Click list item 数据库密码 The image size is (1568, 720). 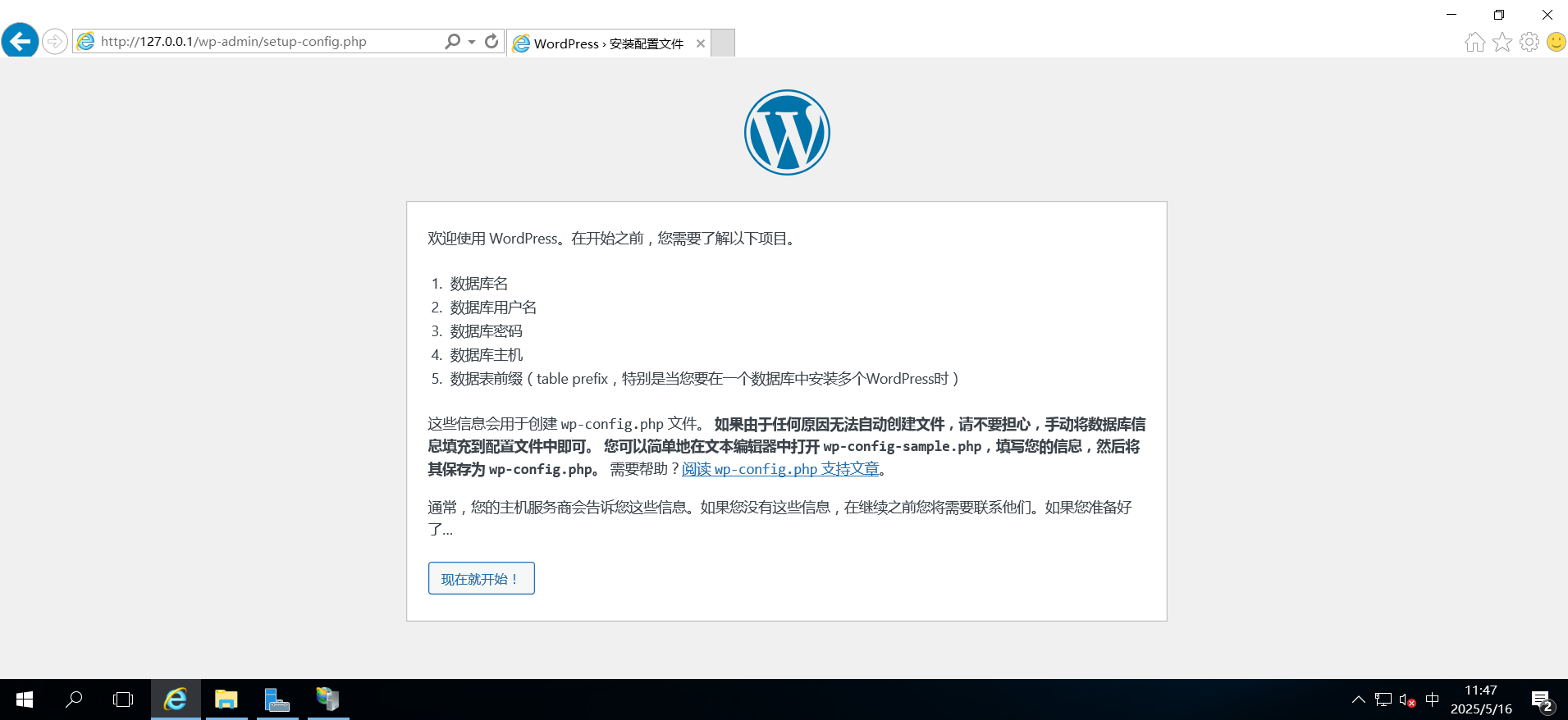pyautogui.click(x=486, y=331)
